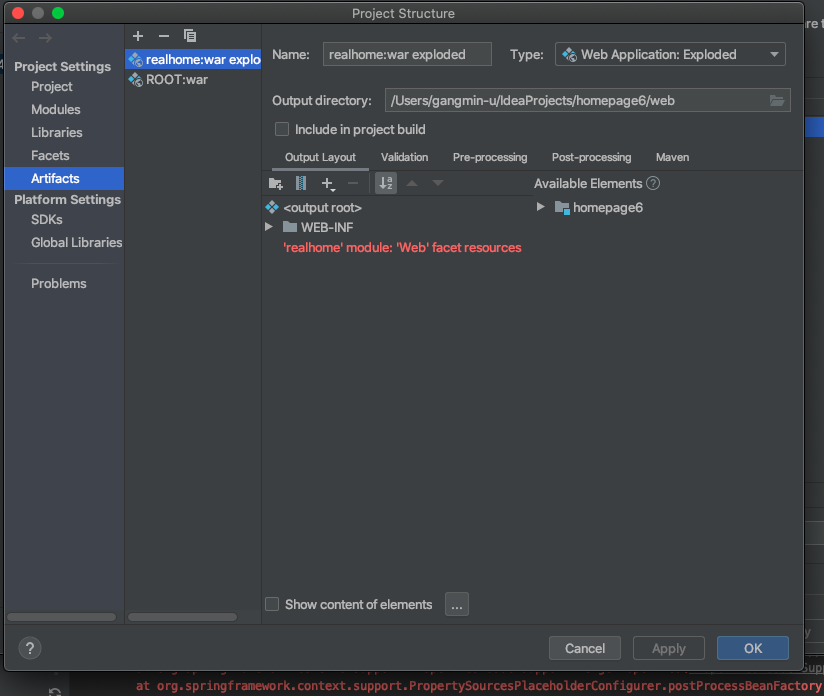Image resolution: width=824 pixels, height=696 pixels.
Task: Select realhome:war exploded artifact
Action: (x=193, y=59)
